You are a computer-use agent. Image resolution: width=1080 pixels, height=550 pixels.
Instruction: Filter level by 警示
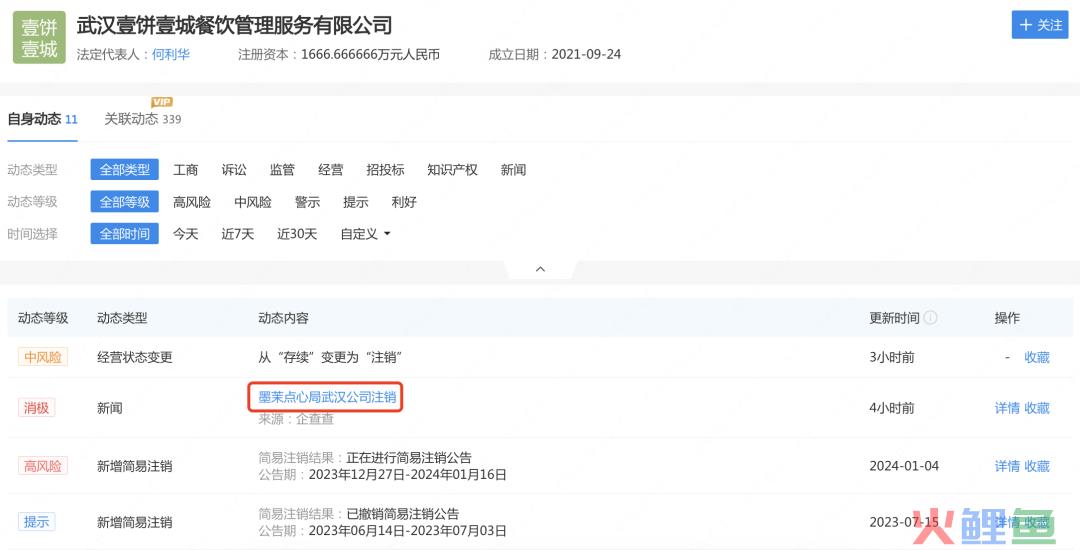307,202
